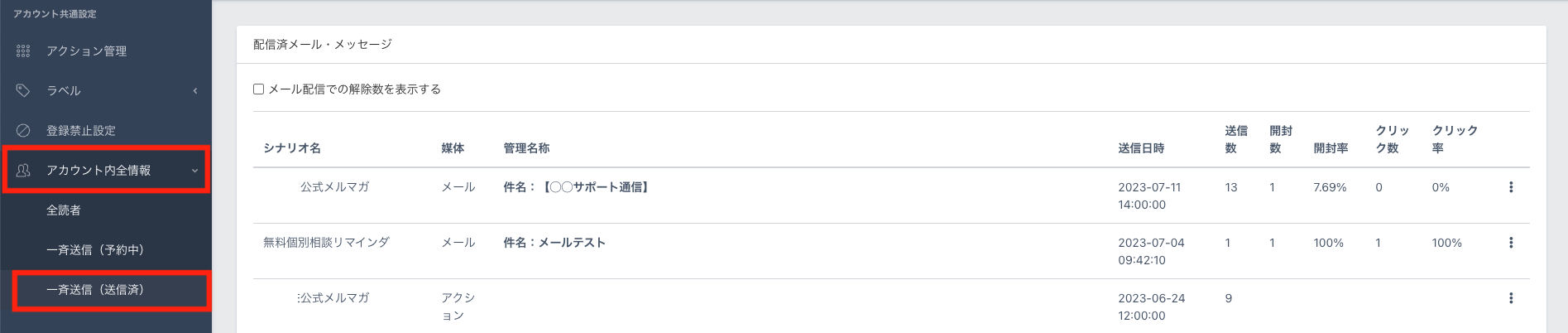Click the 件名:【○○サポート通信】 link
Viewport: 1568px width, 333px height.
point(578,187)
